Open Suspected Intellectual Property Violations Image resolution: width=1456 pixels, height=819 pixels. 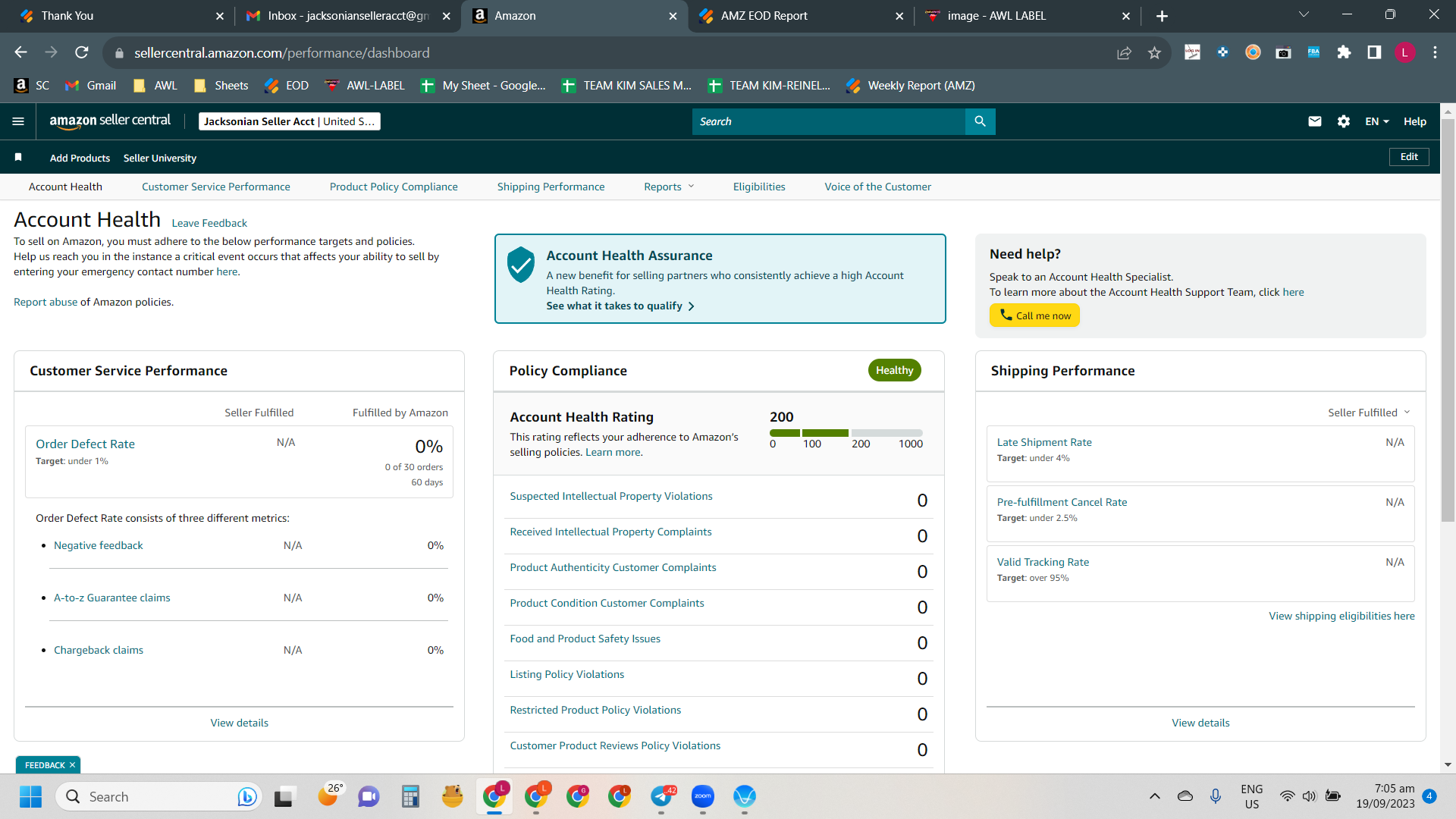click(x=611, y=496)
